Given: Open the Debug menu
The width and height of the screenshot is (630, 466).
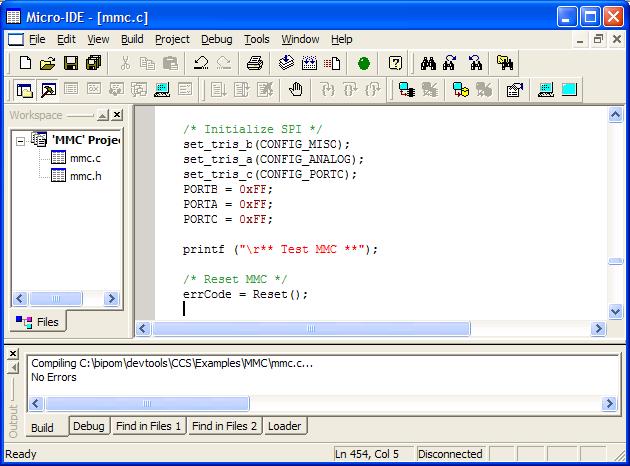Looking at the screenshot, I should coord(217,39).
